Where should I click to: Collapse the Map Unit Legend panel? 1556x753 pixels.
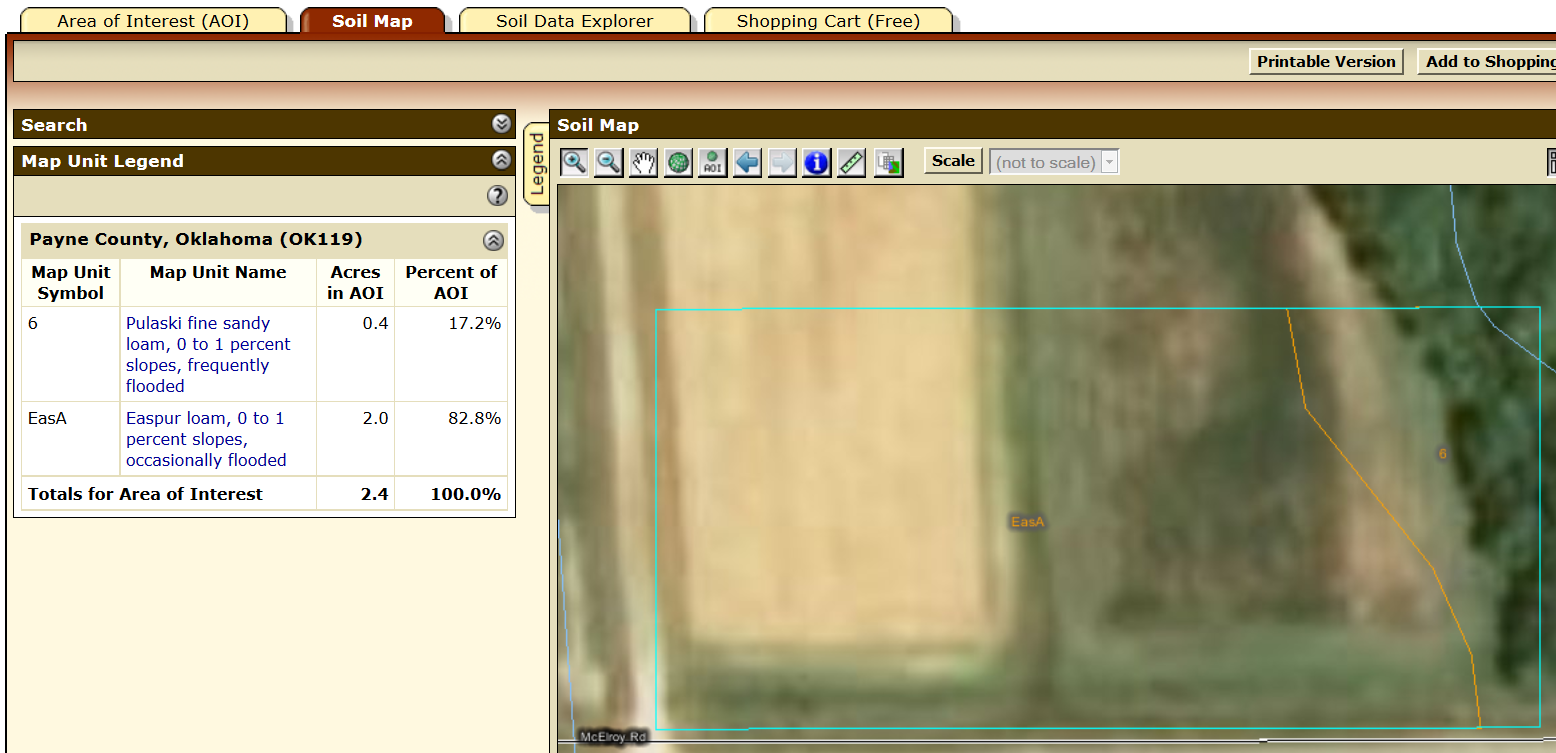[x=498, y=160]
